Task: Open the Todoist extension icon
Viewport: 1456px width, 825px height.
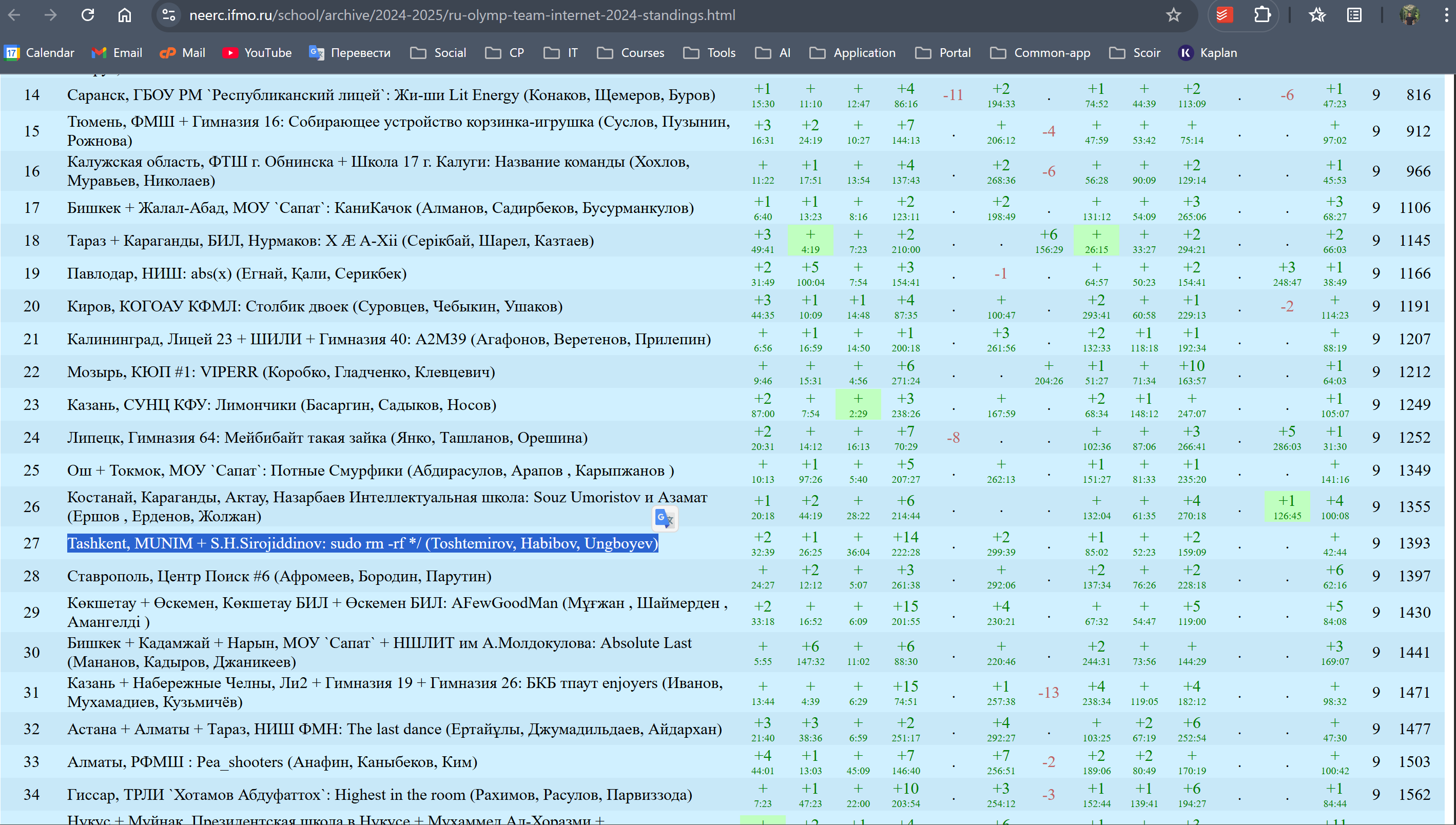Action: 1222,15
